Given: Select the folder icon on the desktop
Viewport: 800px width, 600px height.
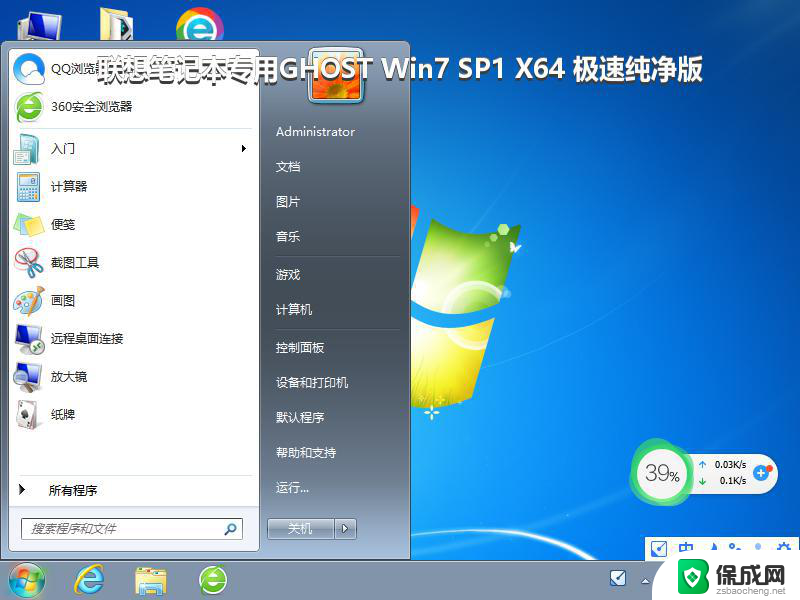Looking at the screenshot, I should [117, 24].
